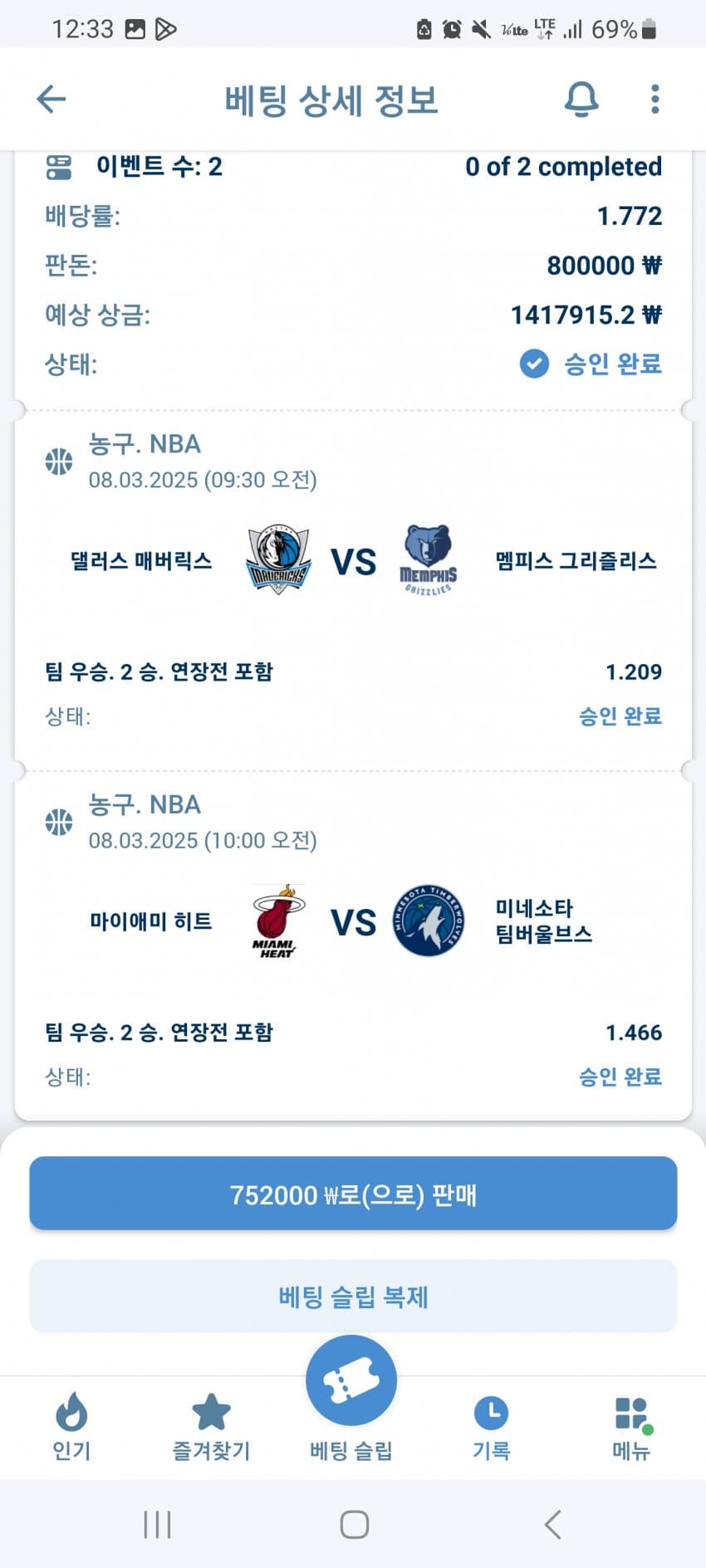
Task: Open the 메뉴 tab
Action: 631,1427
